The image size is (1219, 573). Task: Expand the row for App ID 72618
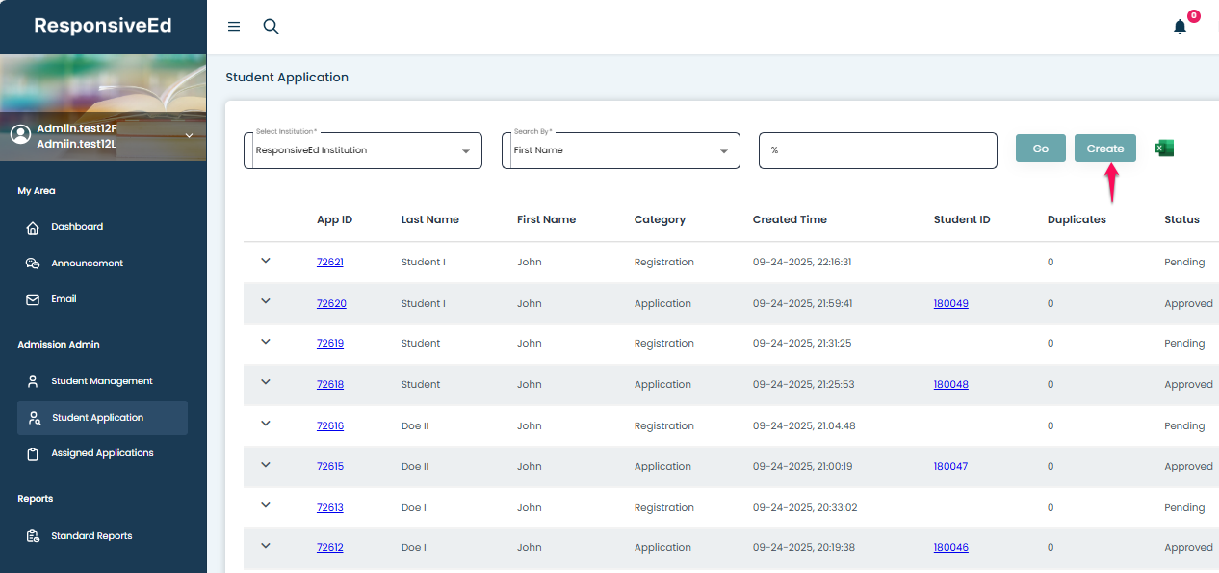266,384
